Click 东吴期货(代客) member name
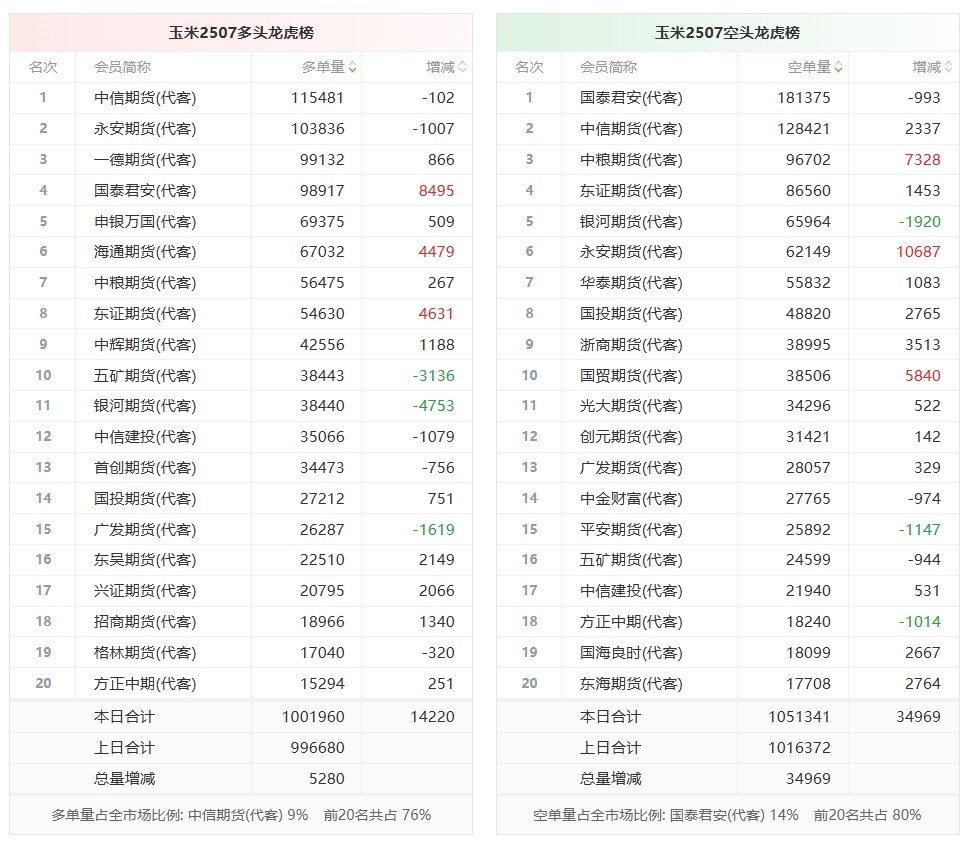 pyautogui.click(x=145, y=560)
